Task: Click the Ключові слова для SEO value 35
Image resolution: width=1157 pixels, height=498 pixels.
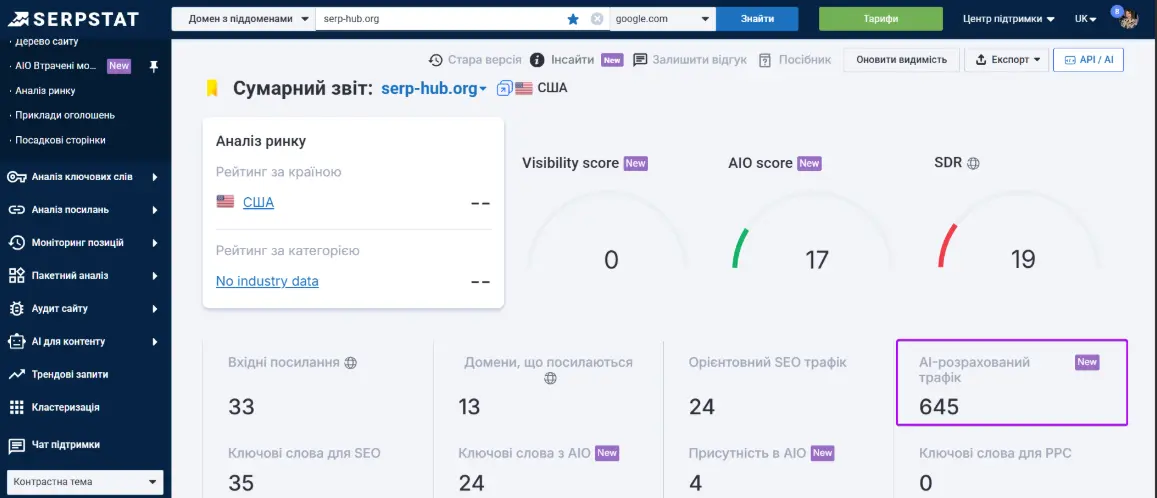Action: point(241,483)
